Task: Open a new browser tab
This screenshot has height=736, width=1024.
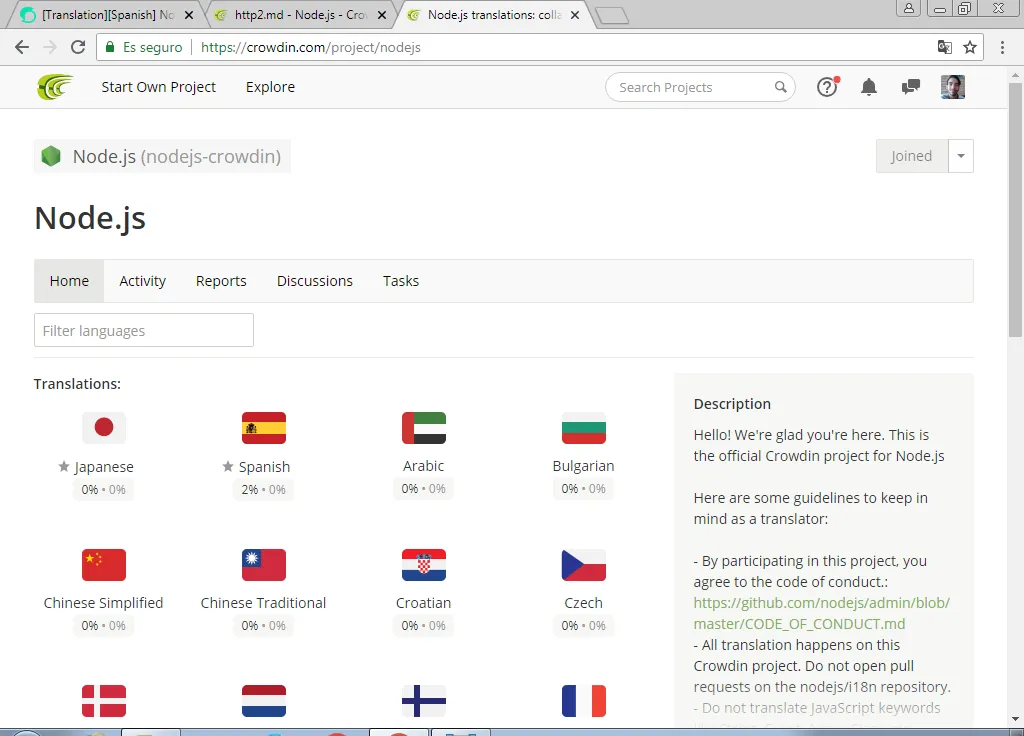Action: (x=612, y=15)
